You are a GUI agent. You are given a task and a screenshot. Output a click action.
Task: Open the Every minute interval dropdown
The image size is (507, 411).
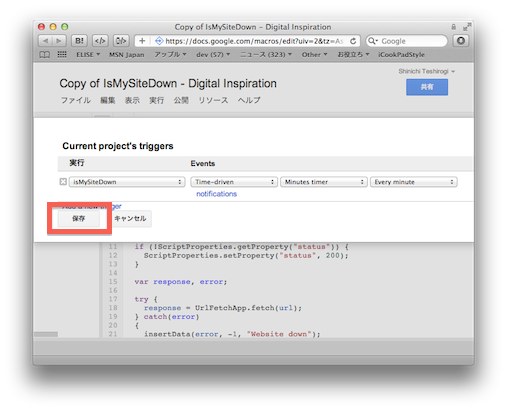[414, 182]
